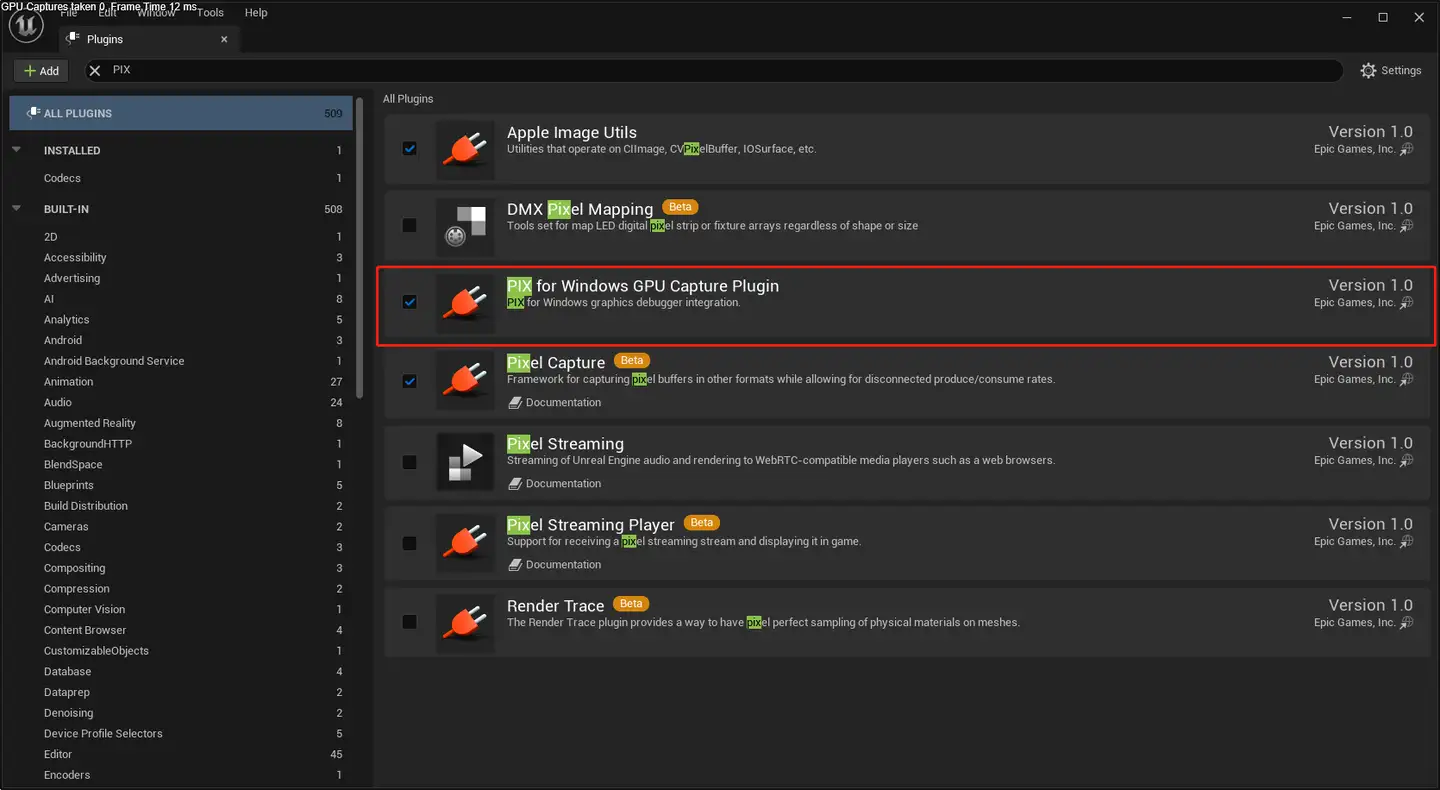This screenshot has height=790, width=1440.
Task: Toggle PIX for Windows GPU Capture checkbox
Action: click(x=409, y=302)
